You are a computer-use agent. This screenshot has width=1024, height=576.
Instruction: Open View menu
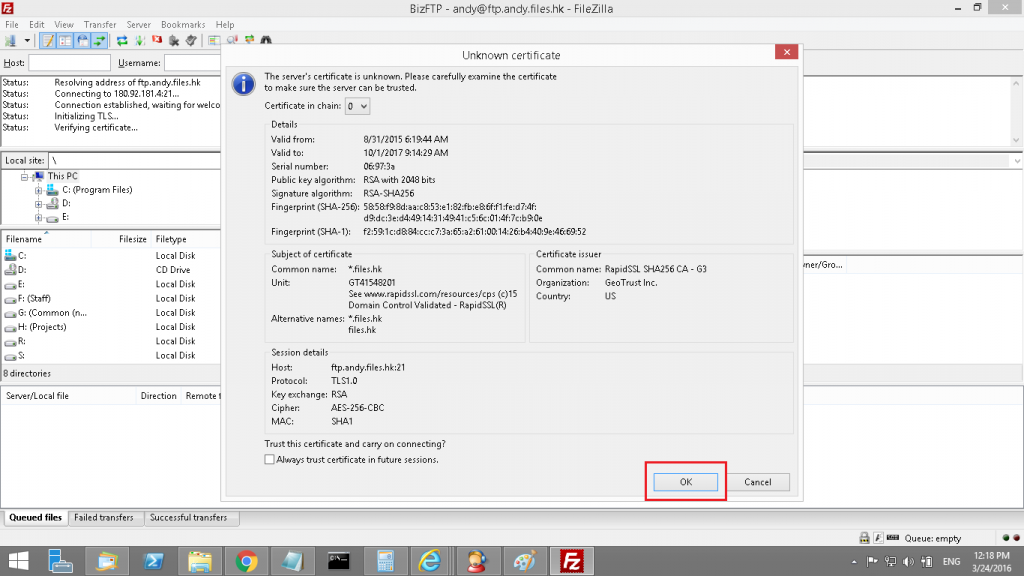[x=63, y=25]
